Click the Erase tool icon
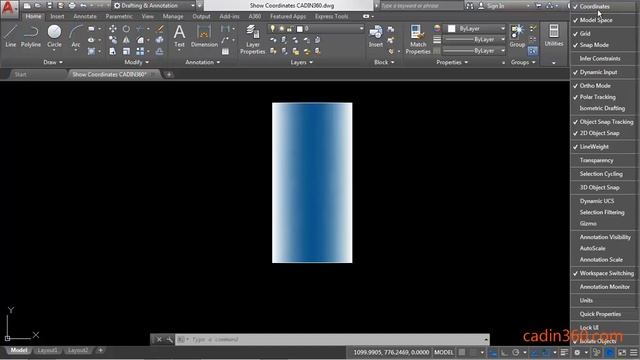Screen dimensions: 640x360 coord(160,29)
